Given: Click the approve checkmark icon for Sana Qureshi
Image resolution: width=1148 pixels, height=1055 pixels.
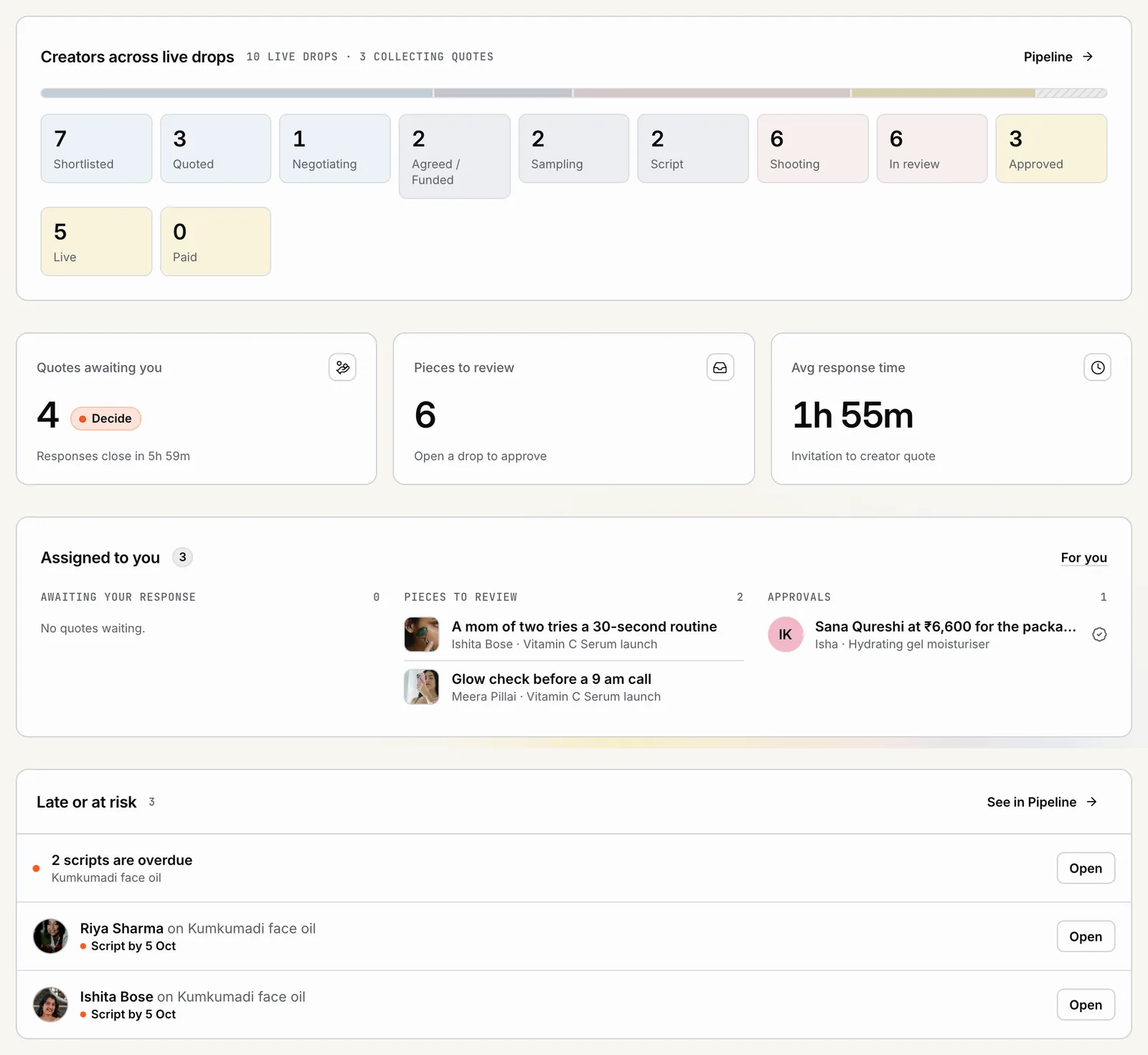Looking at the screenshot, I should 1099,634.
